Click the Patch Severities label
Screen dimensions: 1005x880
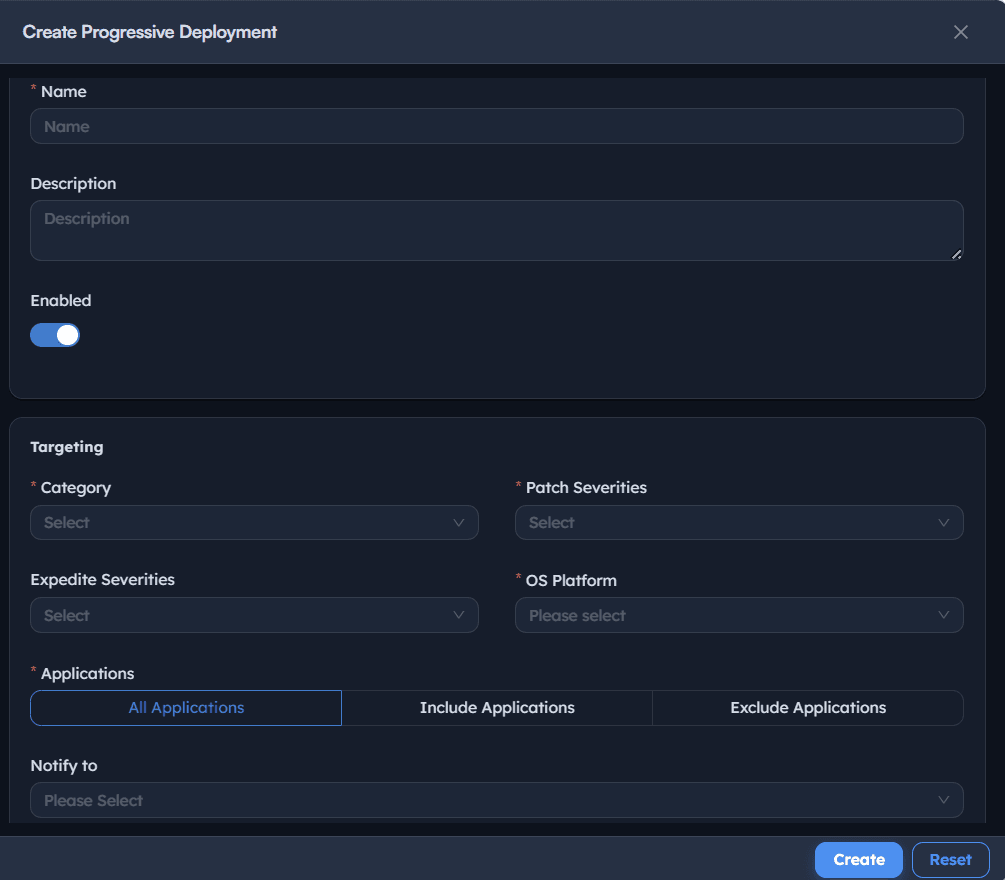(586, 488)
